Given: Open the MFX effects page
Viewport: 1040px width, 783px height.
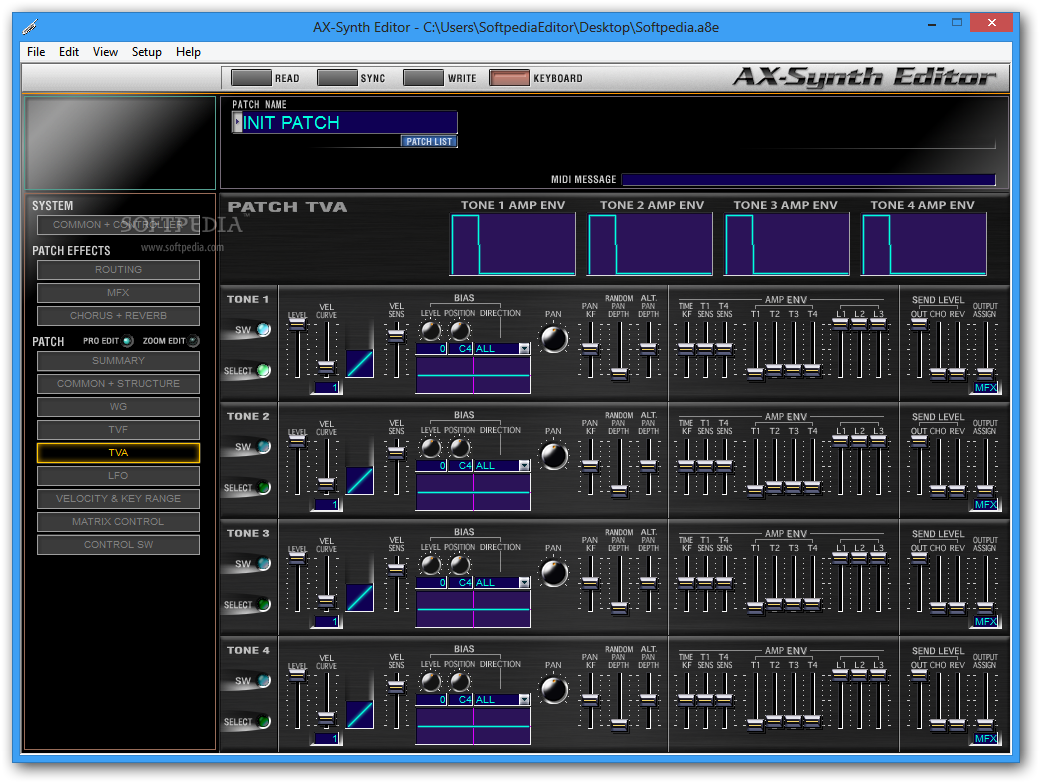Looking at the screenshot, I should [x=118, y=292].
